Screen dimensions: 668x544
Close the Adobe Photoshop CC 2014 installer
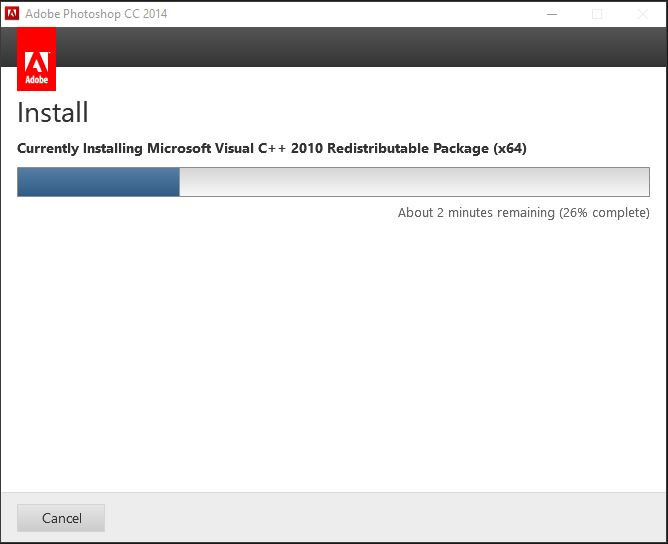tap(643, 13)
